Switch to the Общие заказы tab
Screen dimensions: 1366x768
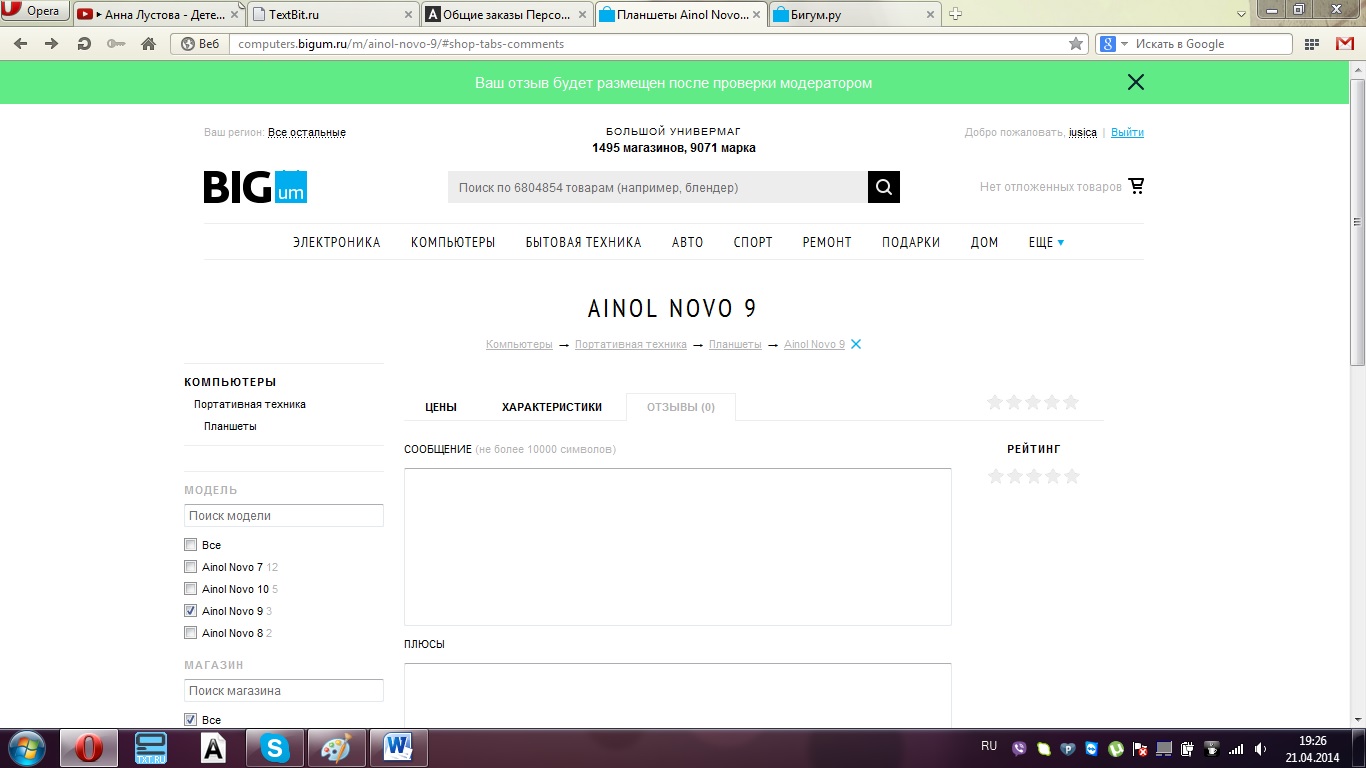506,15
